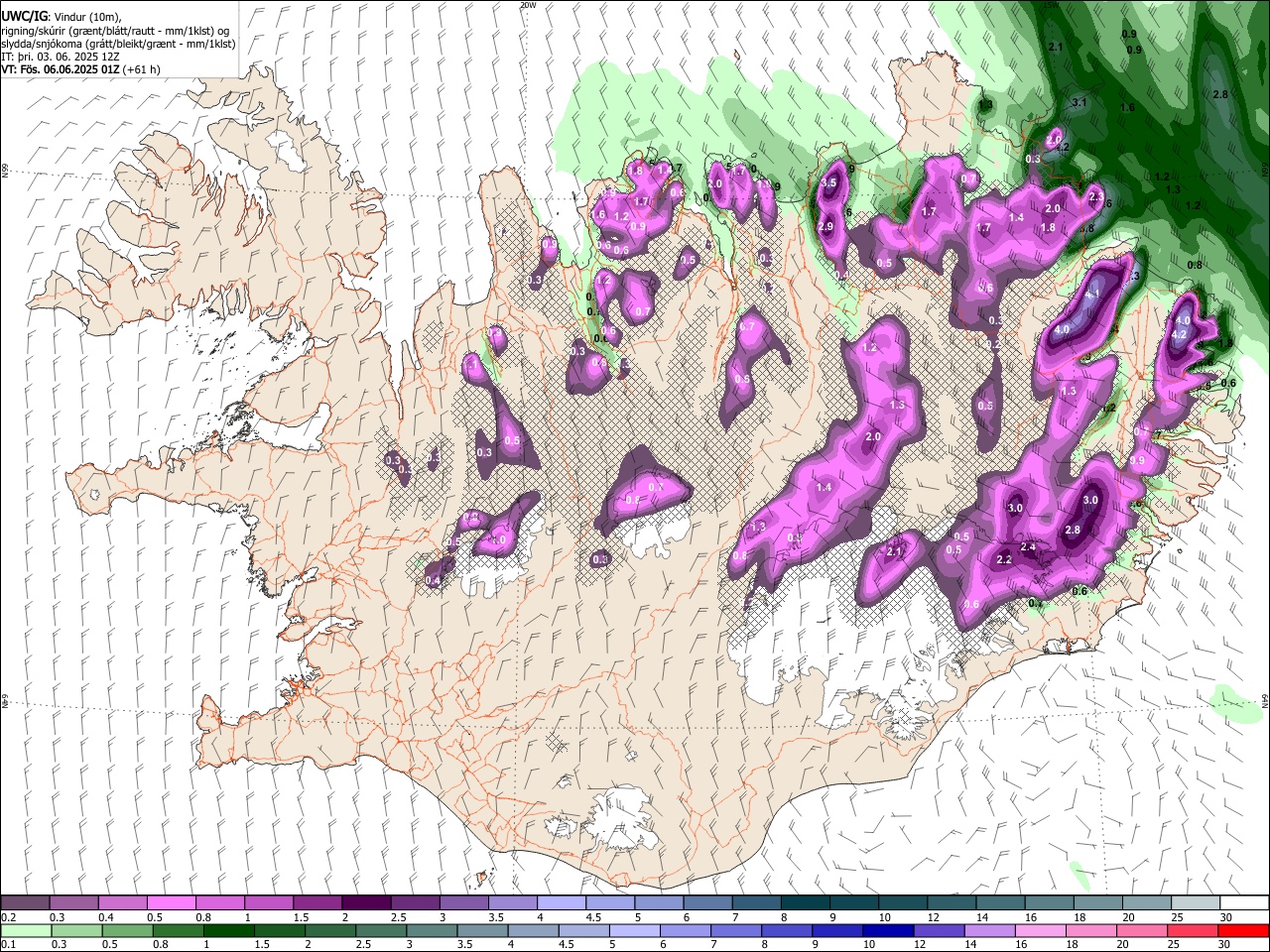1270x952 pixels.
Task: Select the 3.5 value on the north coast of the map
Action: point(830,183)
